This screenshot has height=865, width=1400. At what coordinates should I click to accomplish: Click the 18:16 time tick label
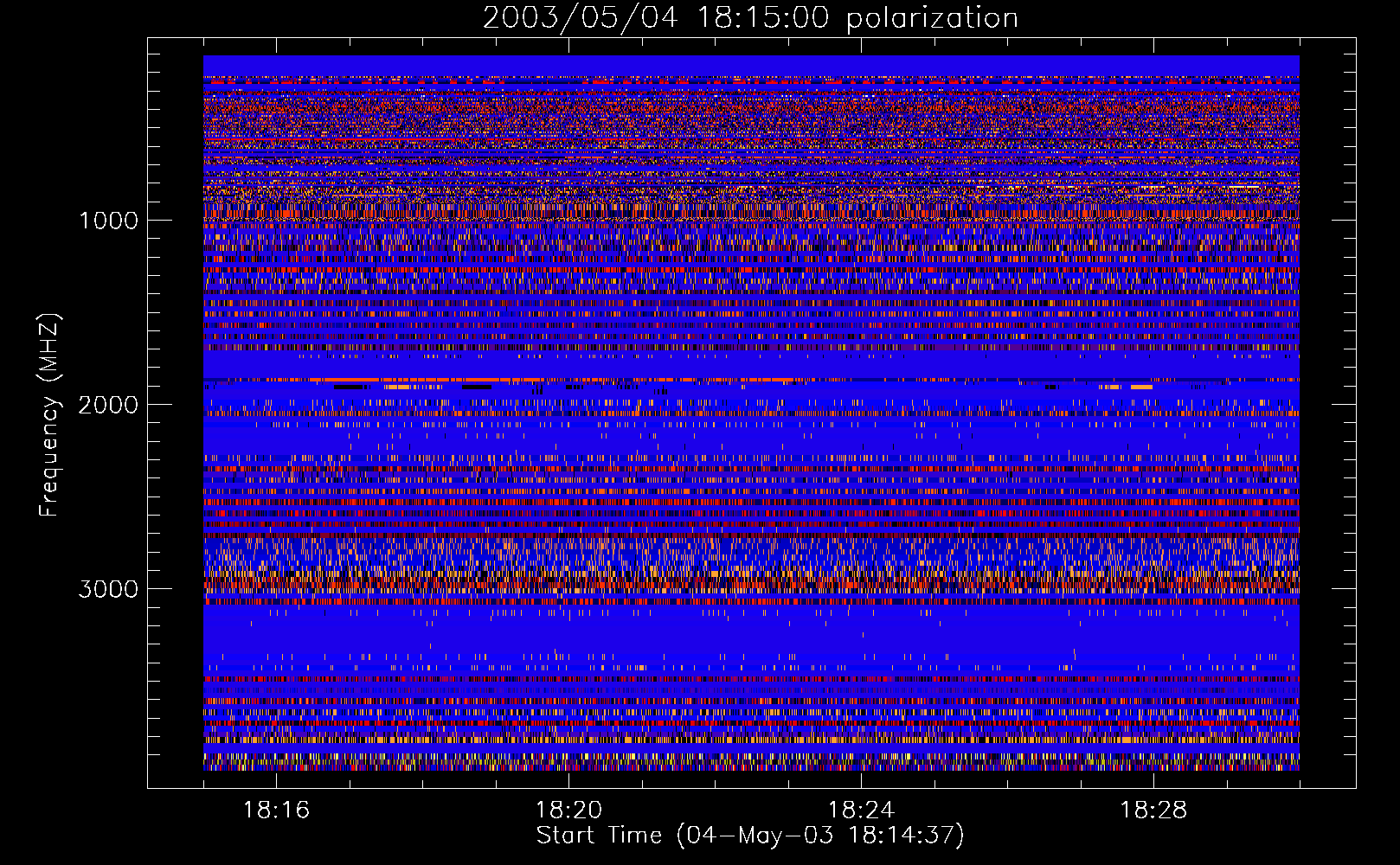tap(276, 811)
